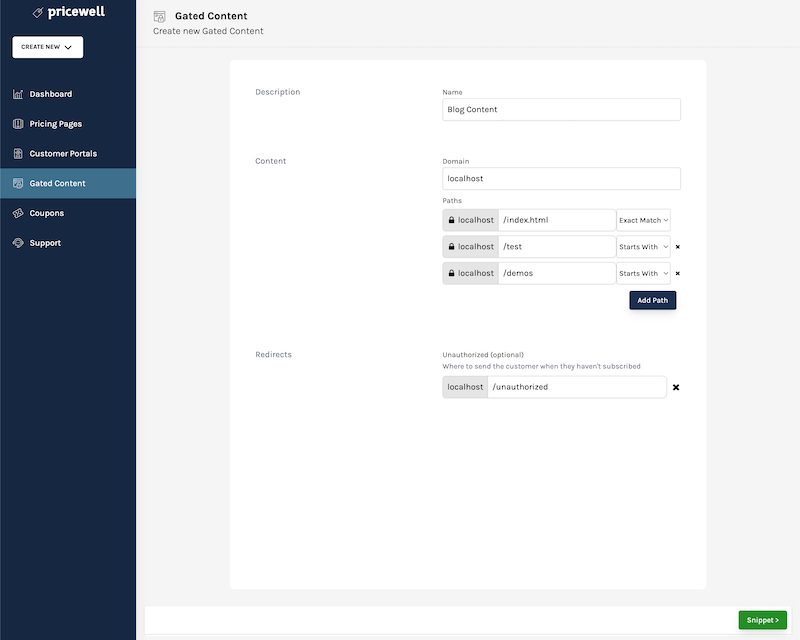This screenshot has height=640, width=800.
Task: Edit the Domain field containing localhost
Action: click(561, 179)
